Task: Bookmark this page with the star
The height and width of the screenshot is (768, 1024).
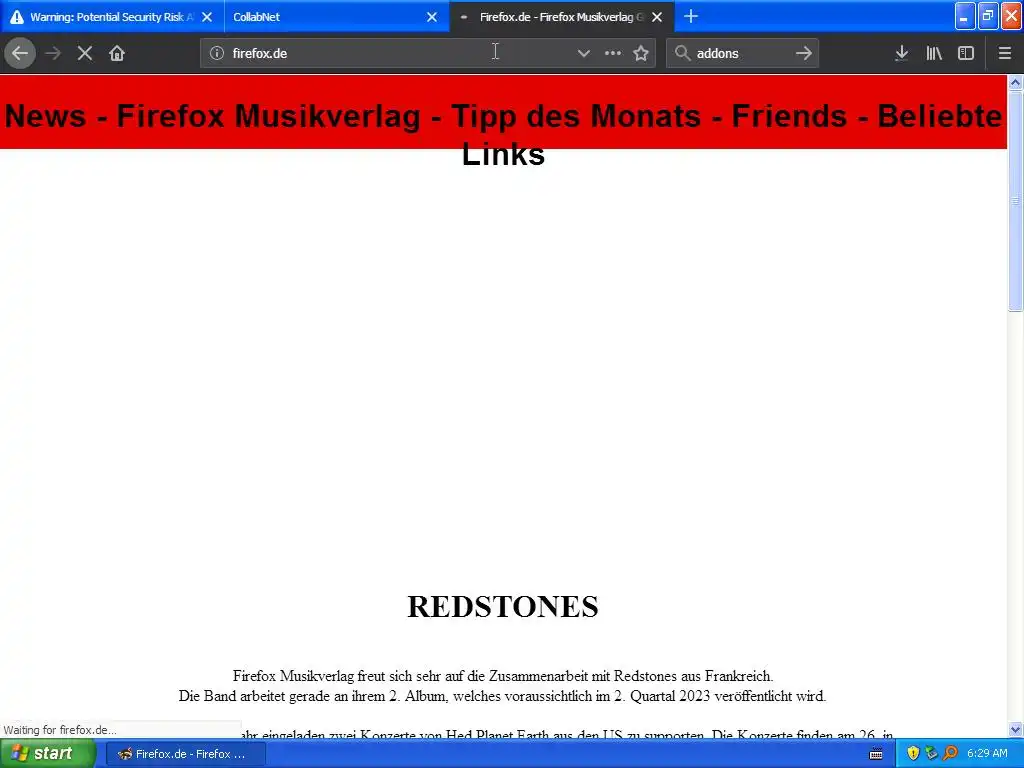Action: tap(641, 54)
